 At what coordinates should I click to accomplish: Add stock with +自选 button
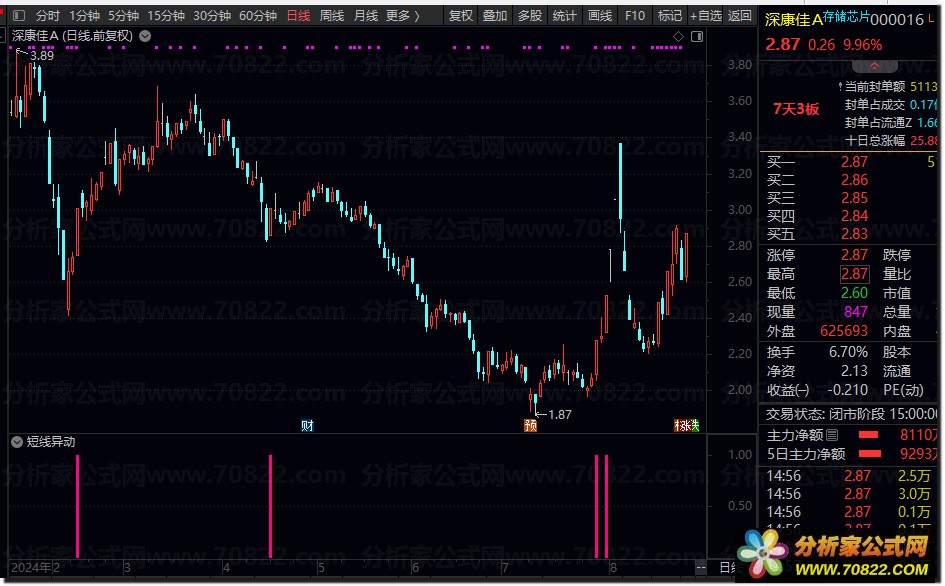pyautogui.click(x=705, y=16)
